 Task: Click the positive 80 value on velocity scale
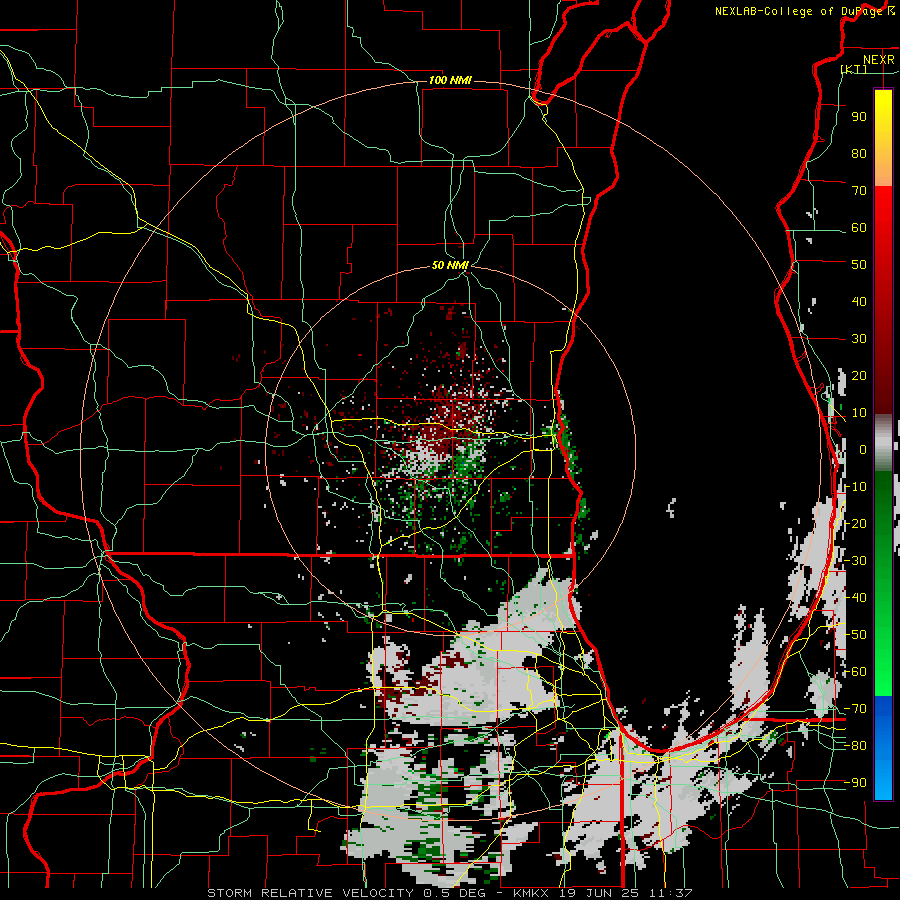pos(859,153)
